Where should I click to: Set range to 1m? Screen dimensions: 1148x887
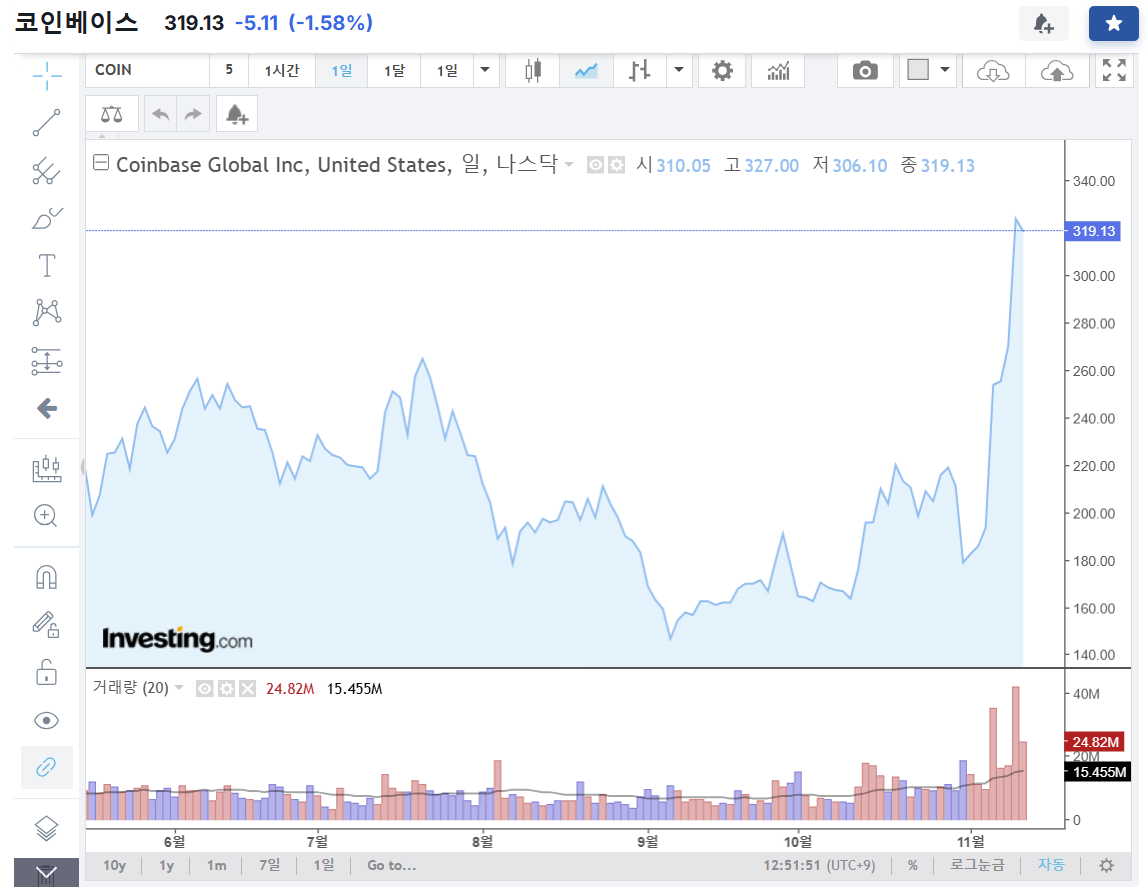pos(217,865)
